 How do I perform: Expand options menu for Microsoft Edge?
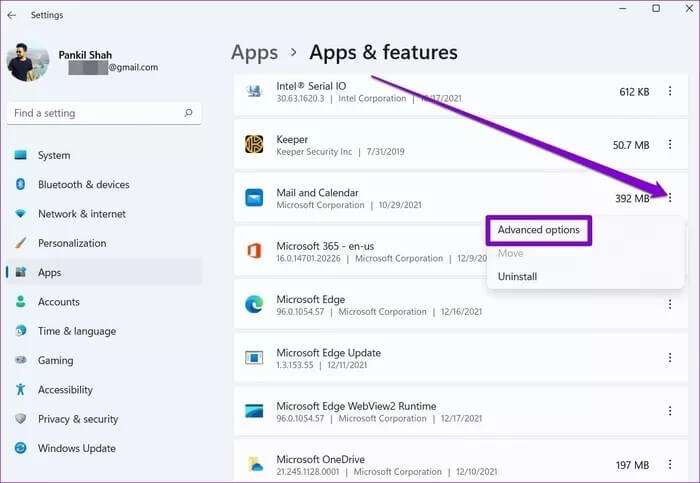pyautogui.click(x=670, y=304)
